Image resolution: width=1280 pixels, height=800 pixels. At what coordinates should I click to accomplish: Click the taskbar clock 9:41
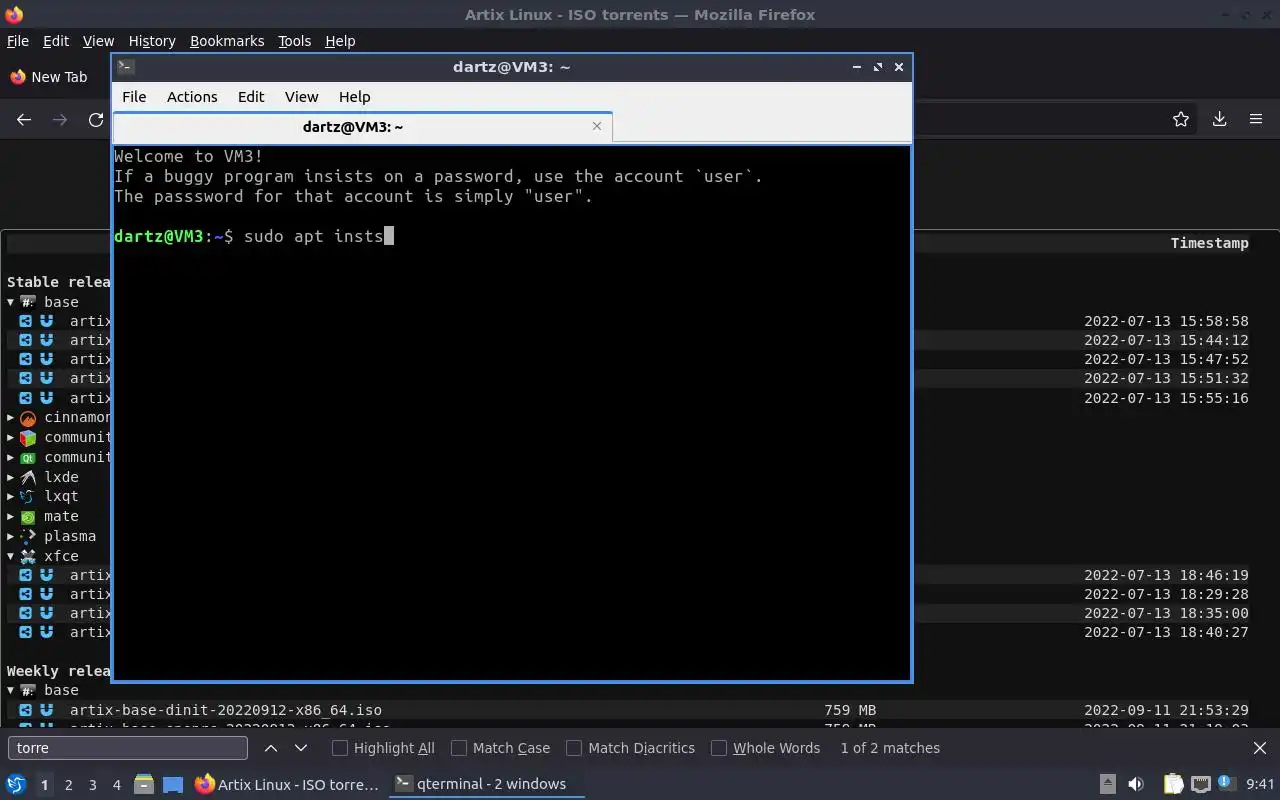point(1260,784)
